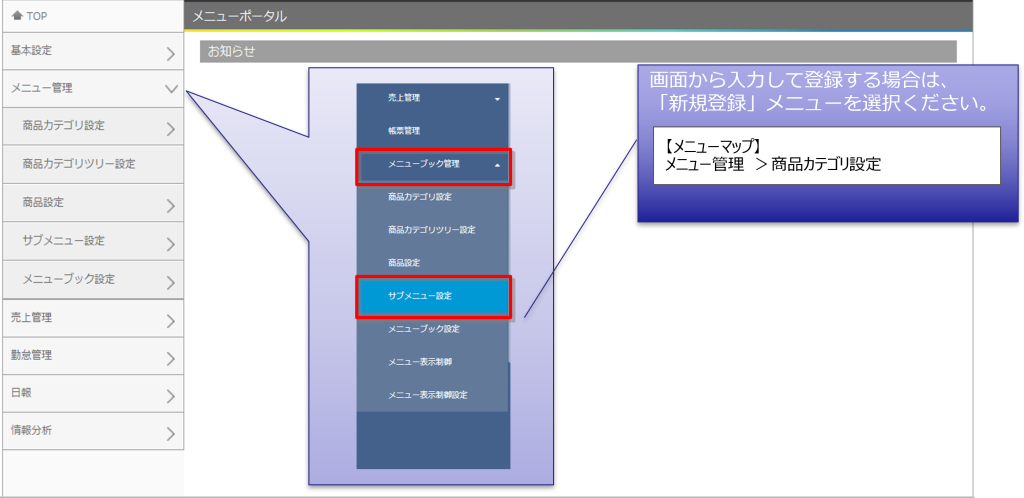Screen dimensions: 1024x498
Task: Click 商品カテゴリ設定 in the dark blue menu
Action: 419,196
